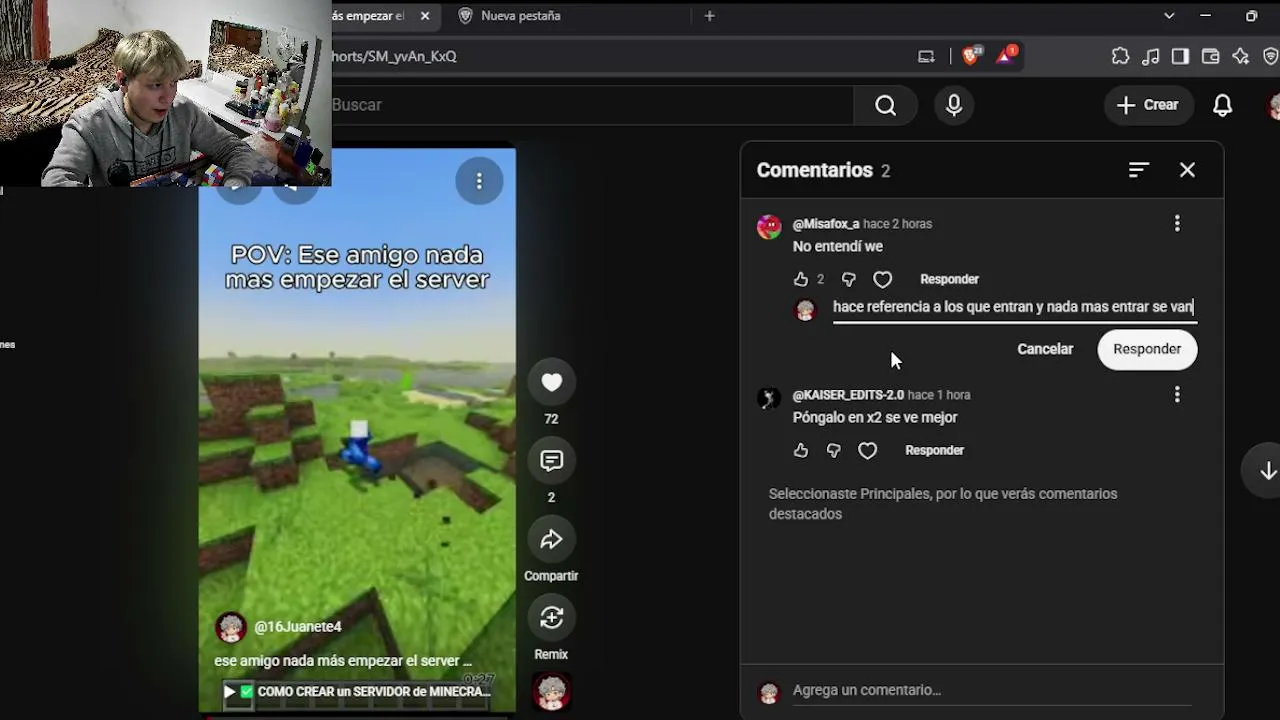Click the 'hace 1 hora' timestamp

[938, 395]
